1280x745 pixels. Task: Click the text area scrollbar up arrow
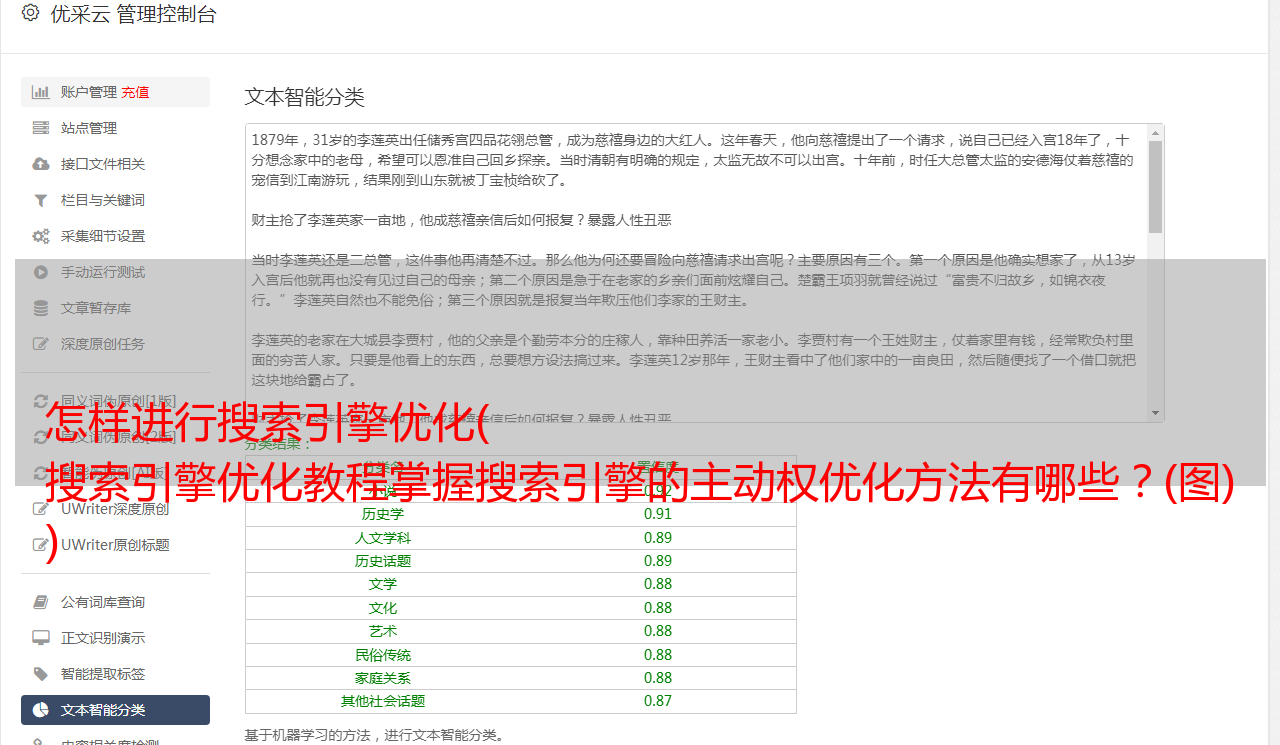tap(1155, 132)
